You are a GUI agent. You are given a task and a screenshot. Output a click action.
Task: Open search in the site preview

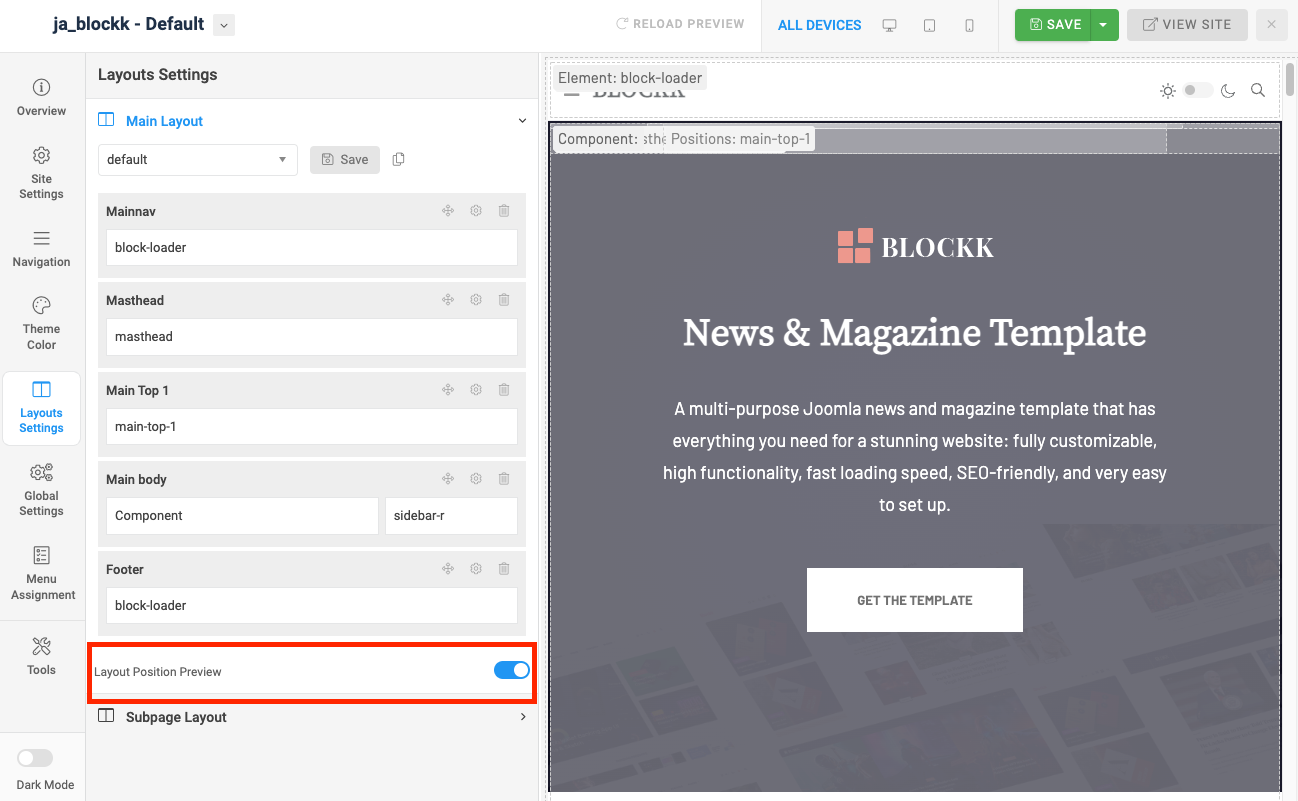[x=1258, y=90]
